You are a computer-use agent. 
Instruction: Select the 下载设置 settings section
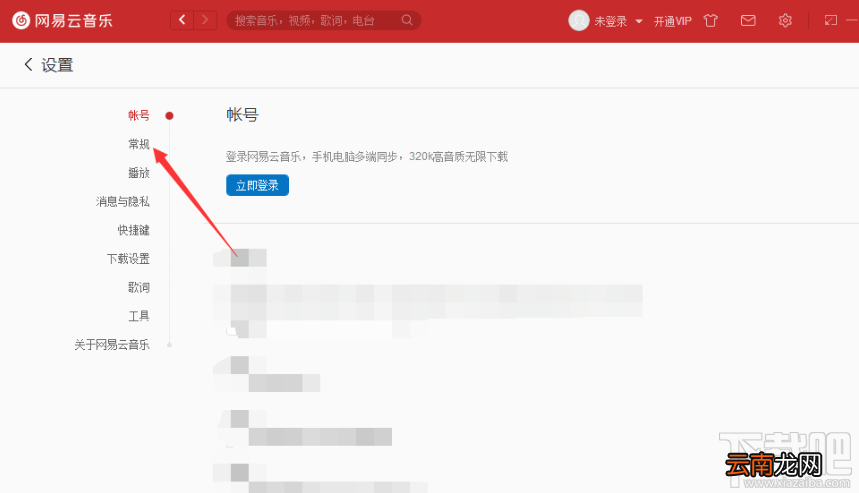click(128, 259)
